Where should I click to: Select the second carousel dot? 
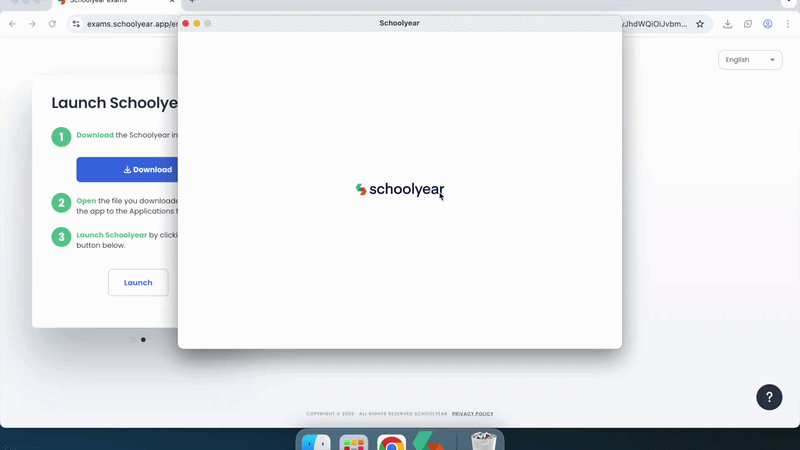(143, 340)
